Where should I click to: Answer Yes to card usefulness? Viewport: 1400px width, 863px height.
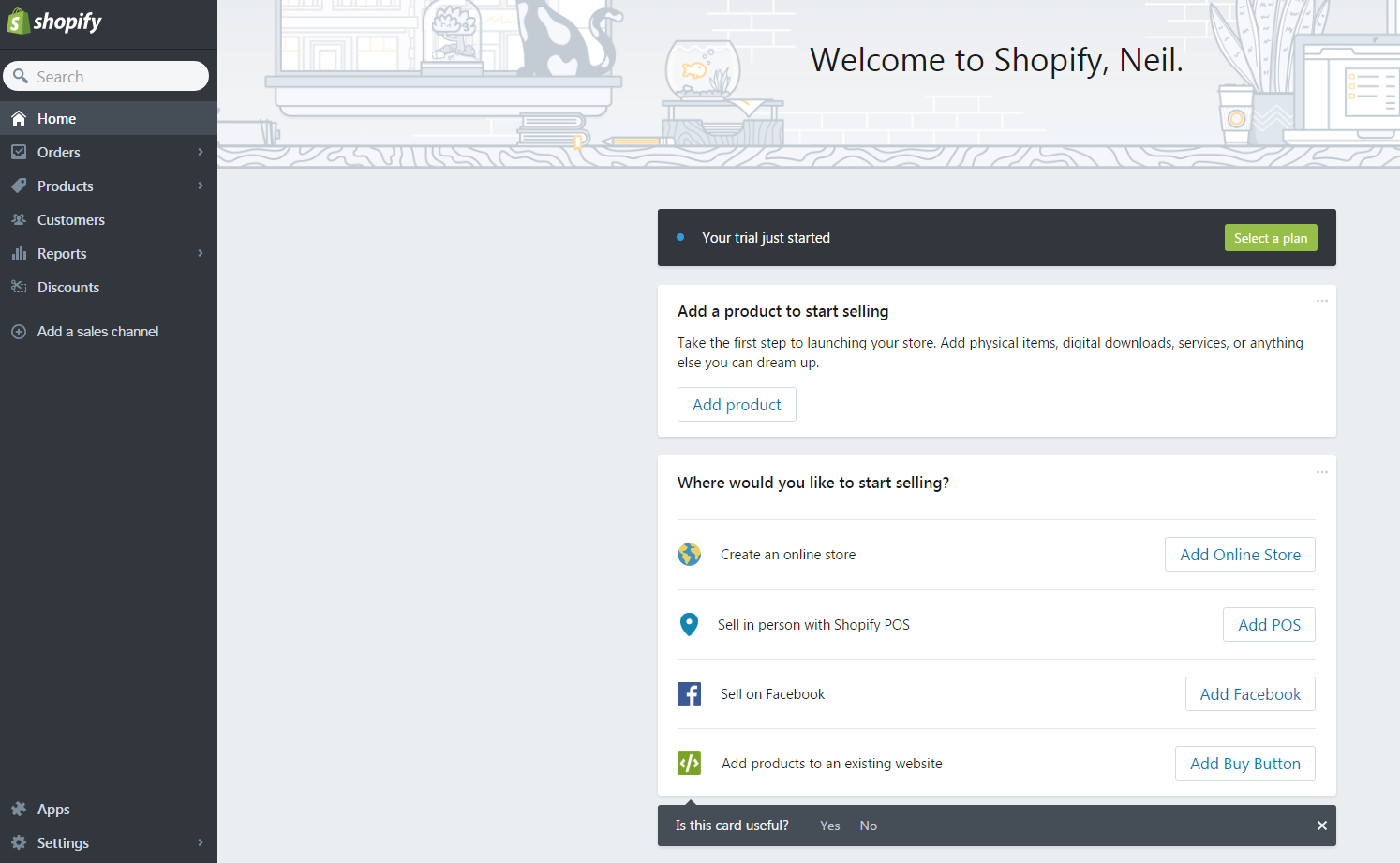(830, 826)
